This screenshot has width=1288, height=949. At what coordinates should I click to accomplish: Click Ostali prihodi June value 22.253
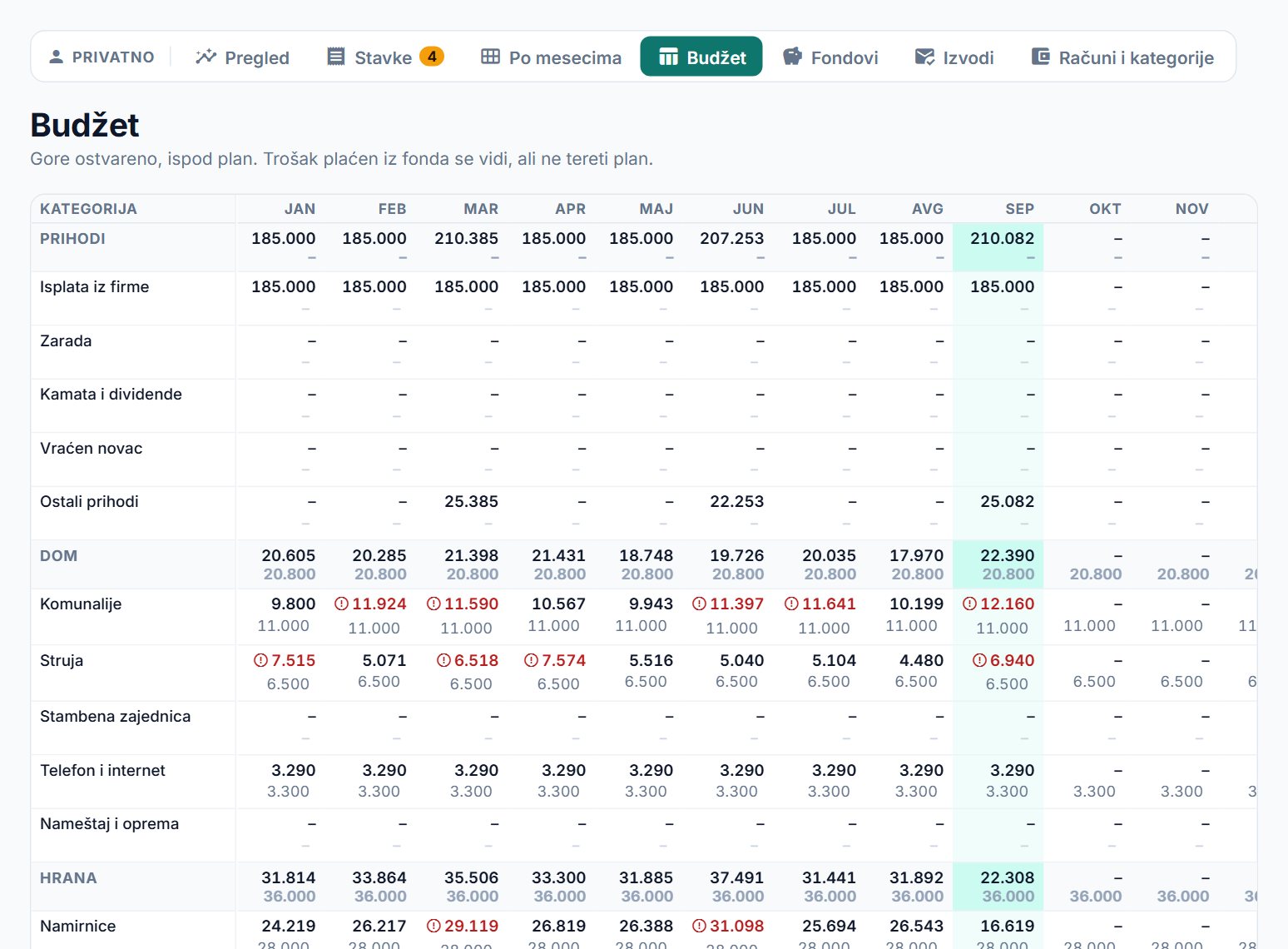(736, 502)
